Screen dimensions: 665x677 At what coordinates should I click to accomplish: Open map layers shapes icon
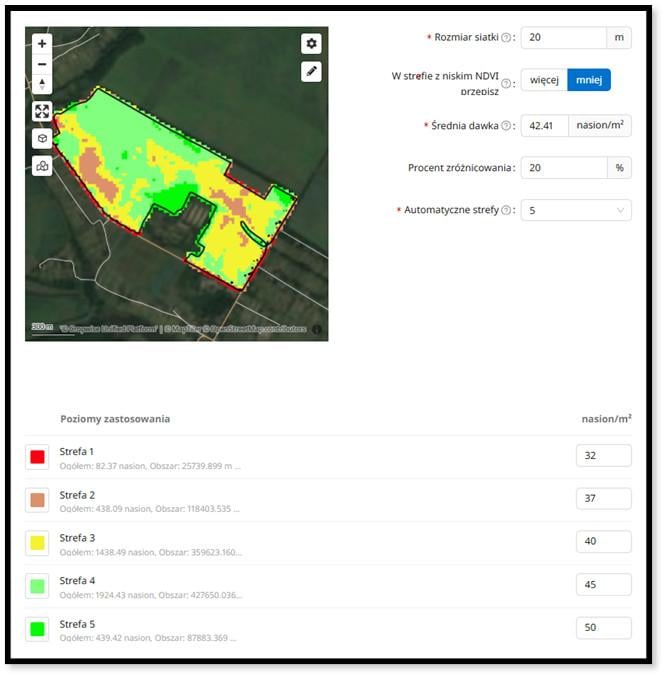[x=42, y=166]
